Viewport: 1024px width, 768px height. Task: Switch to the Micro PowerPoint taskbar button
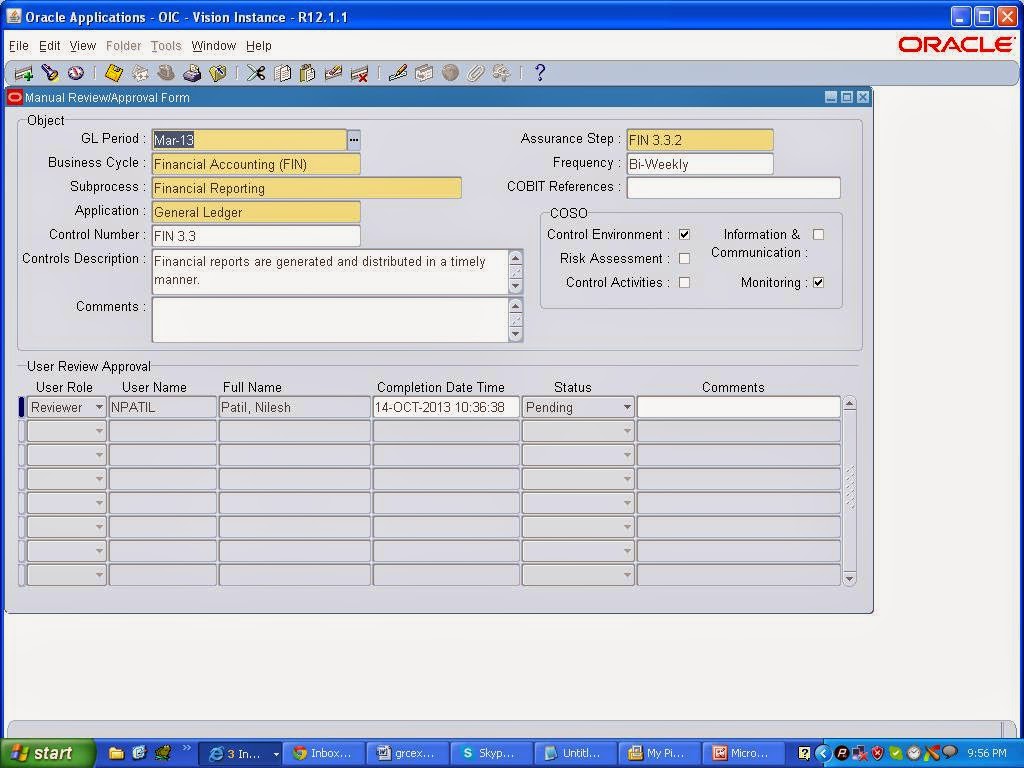pyautogui.click(x=743, y=753)
